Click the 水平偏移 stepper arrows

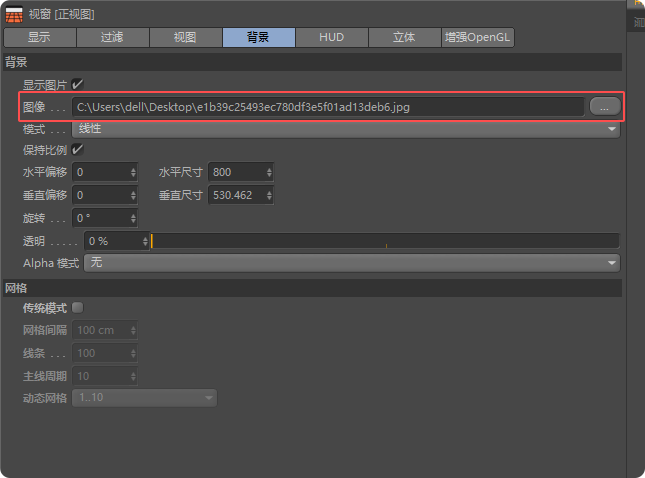pyautogui.click(x=133, y=172)
